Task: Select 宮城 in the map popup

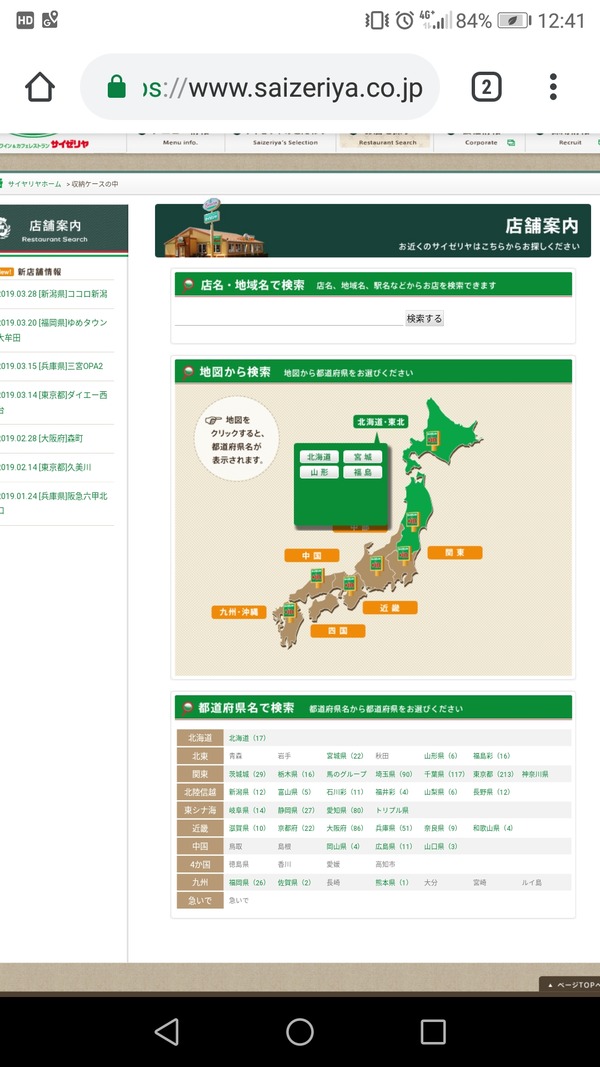Action: [363, 457]
